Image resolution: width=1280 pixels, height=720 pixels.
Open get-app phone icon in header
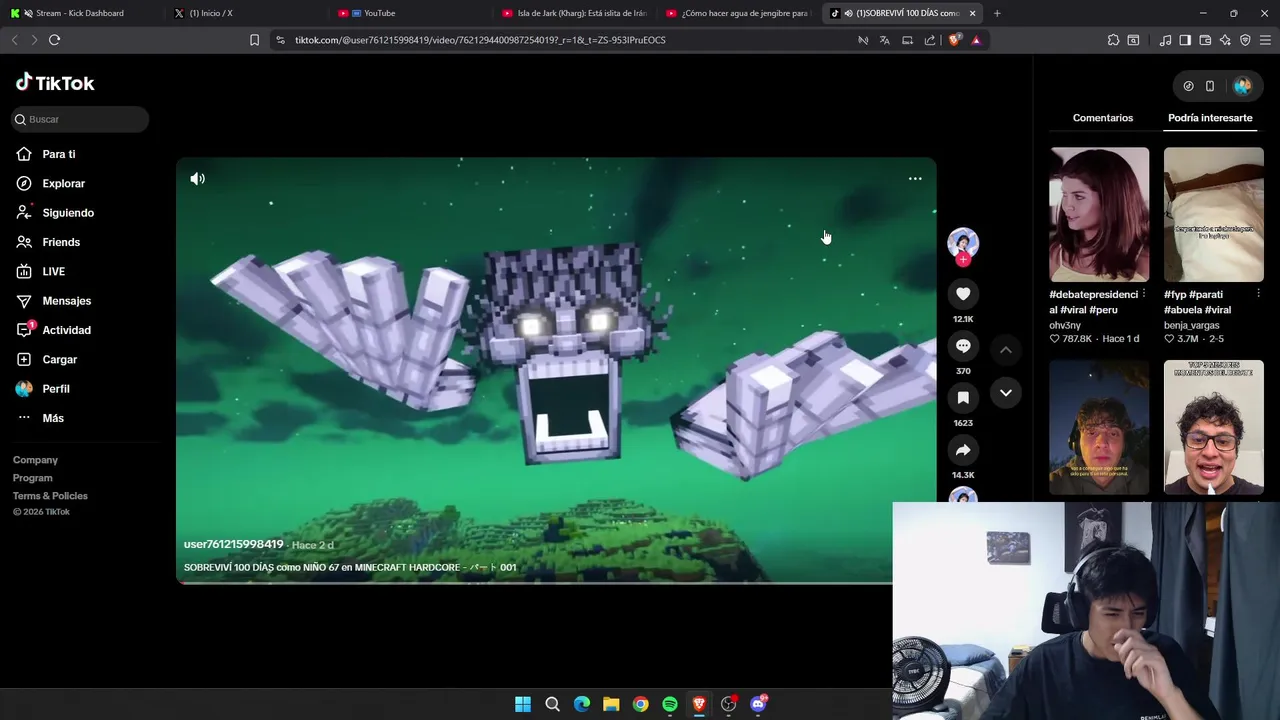point(1210,86)
